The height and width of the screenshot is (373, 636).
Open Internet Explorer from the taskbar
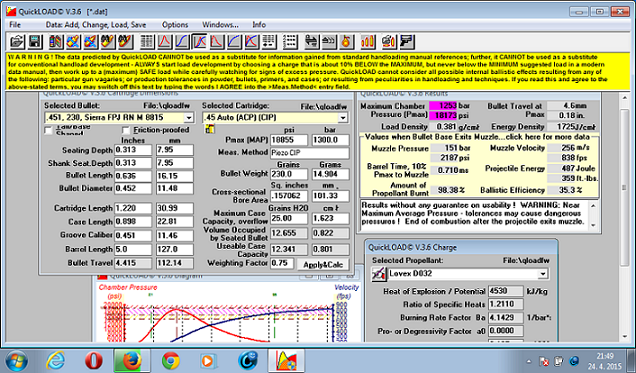tap(56, 360)
